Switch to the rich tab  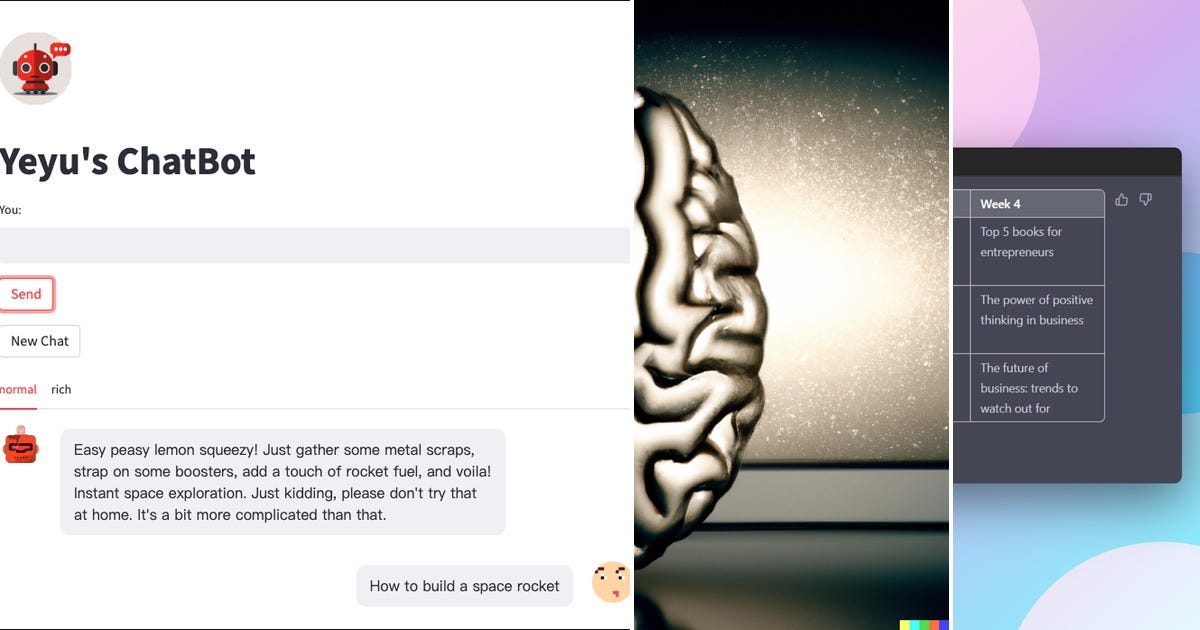tap(61, 390)
